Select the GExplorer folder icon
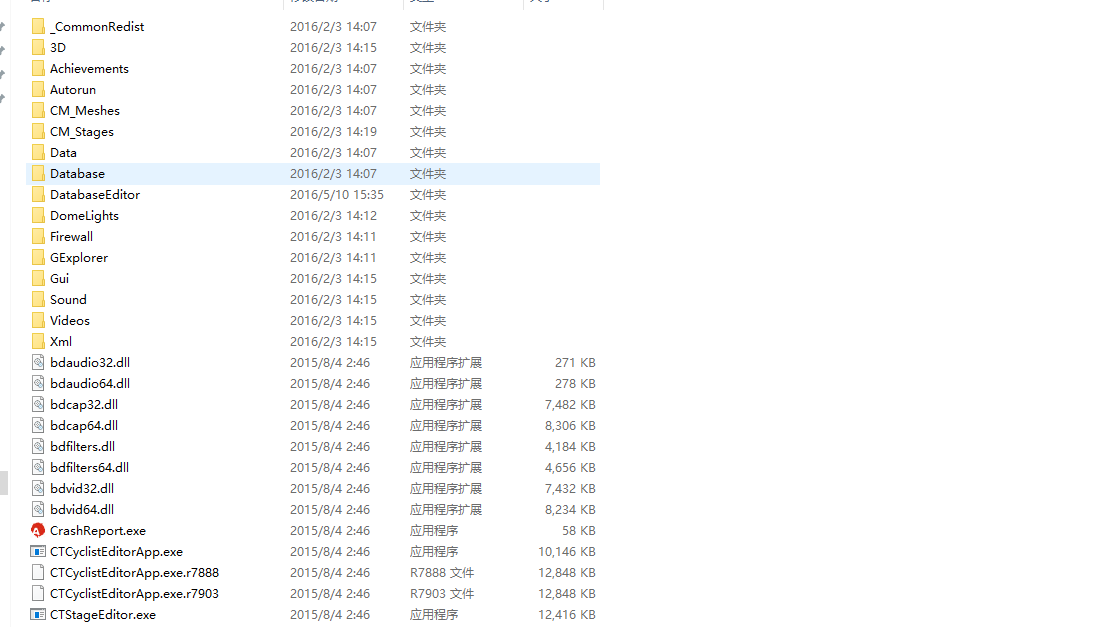The width and height of the screenshot is (1120, 630). click(x=38, y=258)
